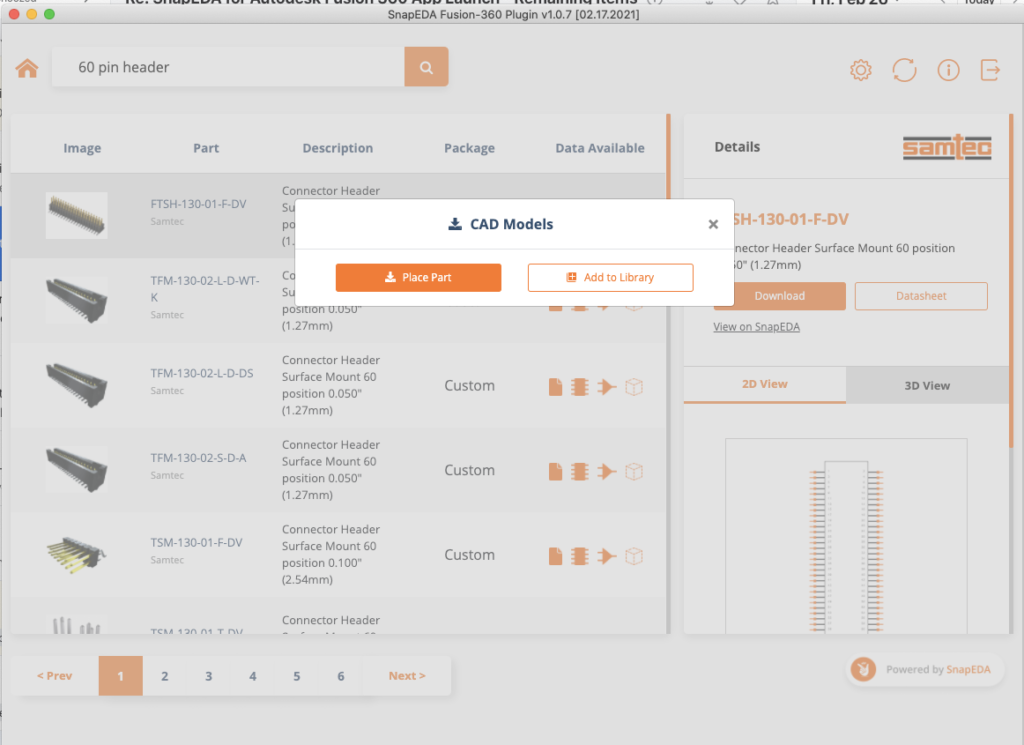The image size is (1024, 745).
Task: Click the Image column header
Action: coord(82,148)
